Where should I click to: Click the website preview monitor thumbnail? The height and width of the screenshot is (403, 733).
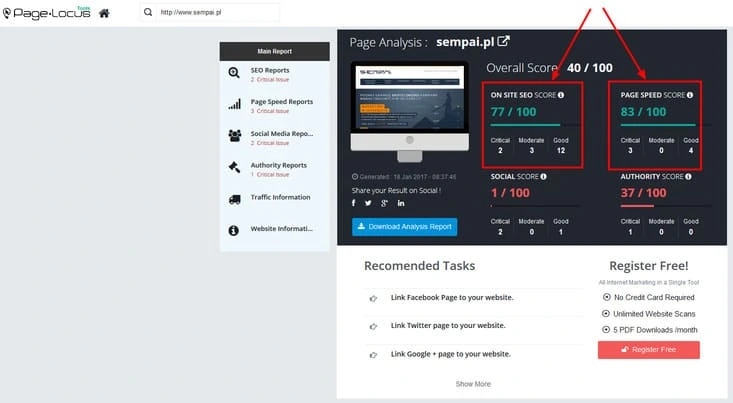410,111
